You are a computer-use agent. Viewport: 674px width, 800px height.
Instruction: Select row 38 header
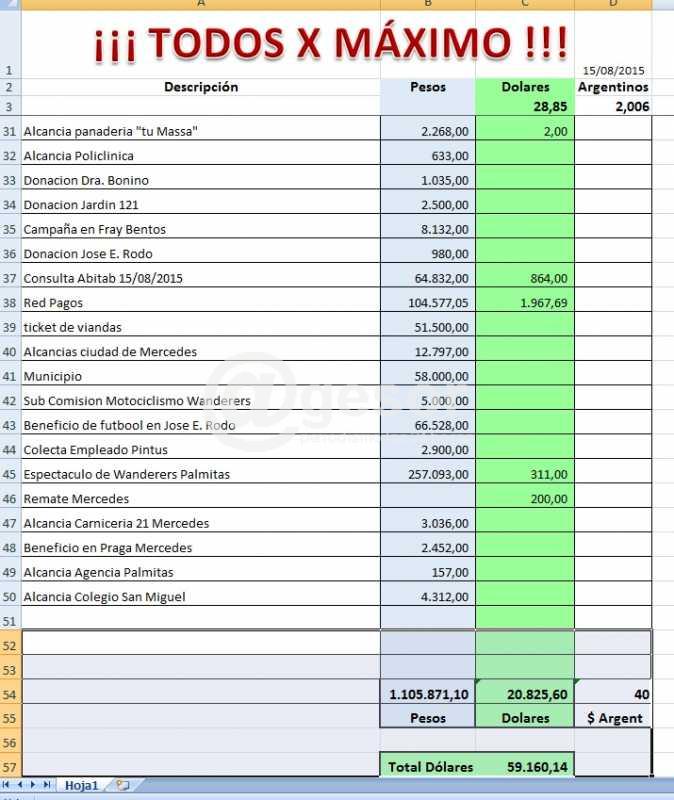pyautogui.click(x=10, y=303)
